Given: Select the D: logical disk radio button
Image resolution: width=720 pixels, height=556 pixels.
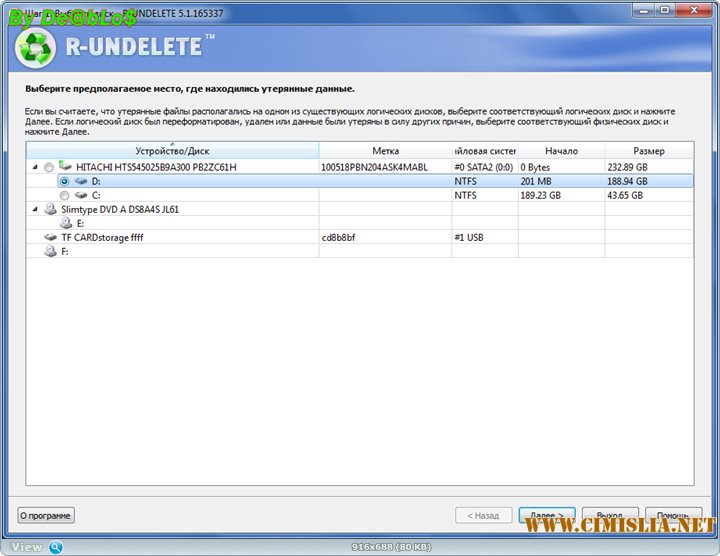Looking at the screenshot, I should [x=64, y=182].
